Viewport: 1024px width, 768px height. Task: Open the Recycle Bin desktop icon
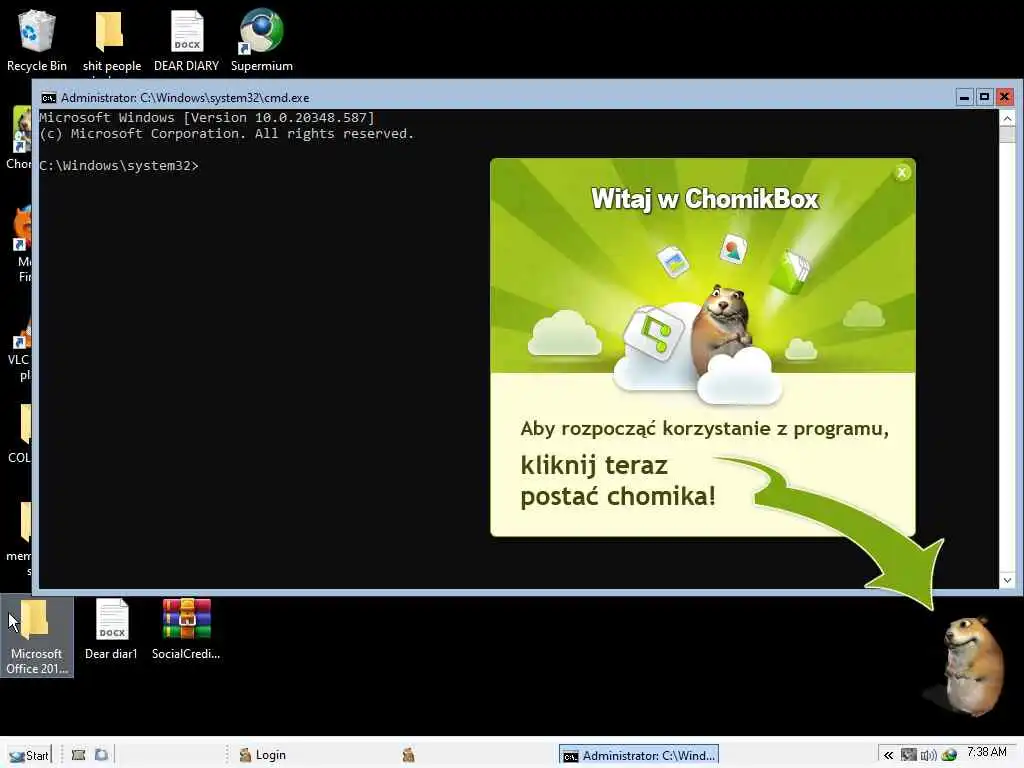[37, 40]
